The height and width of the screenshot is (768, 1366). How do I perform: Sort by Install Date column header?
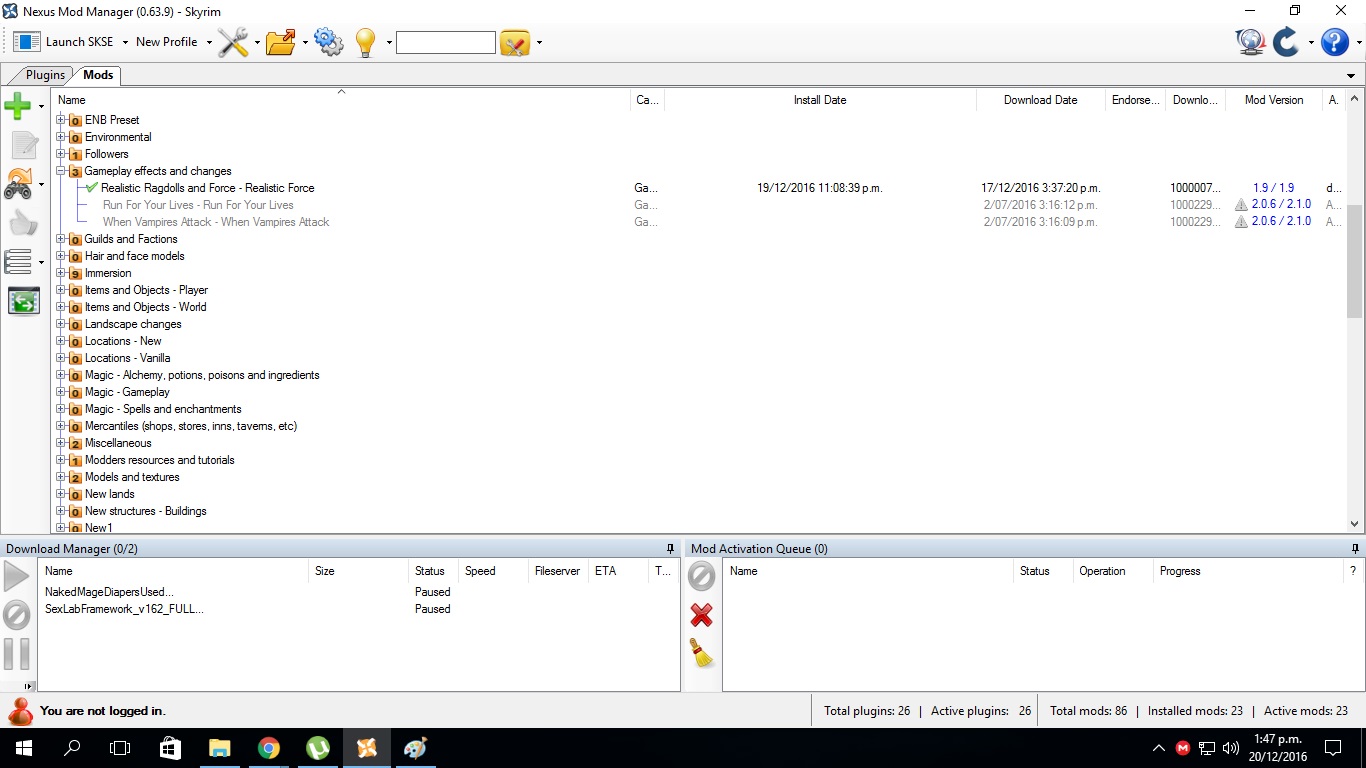(x=820, y=100)
